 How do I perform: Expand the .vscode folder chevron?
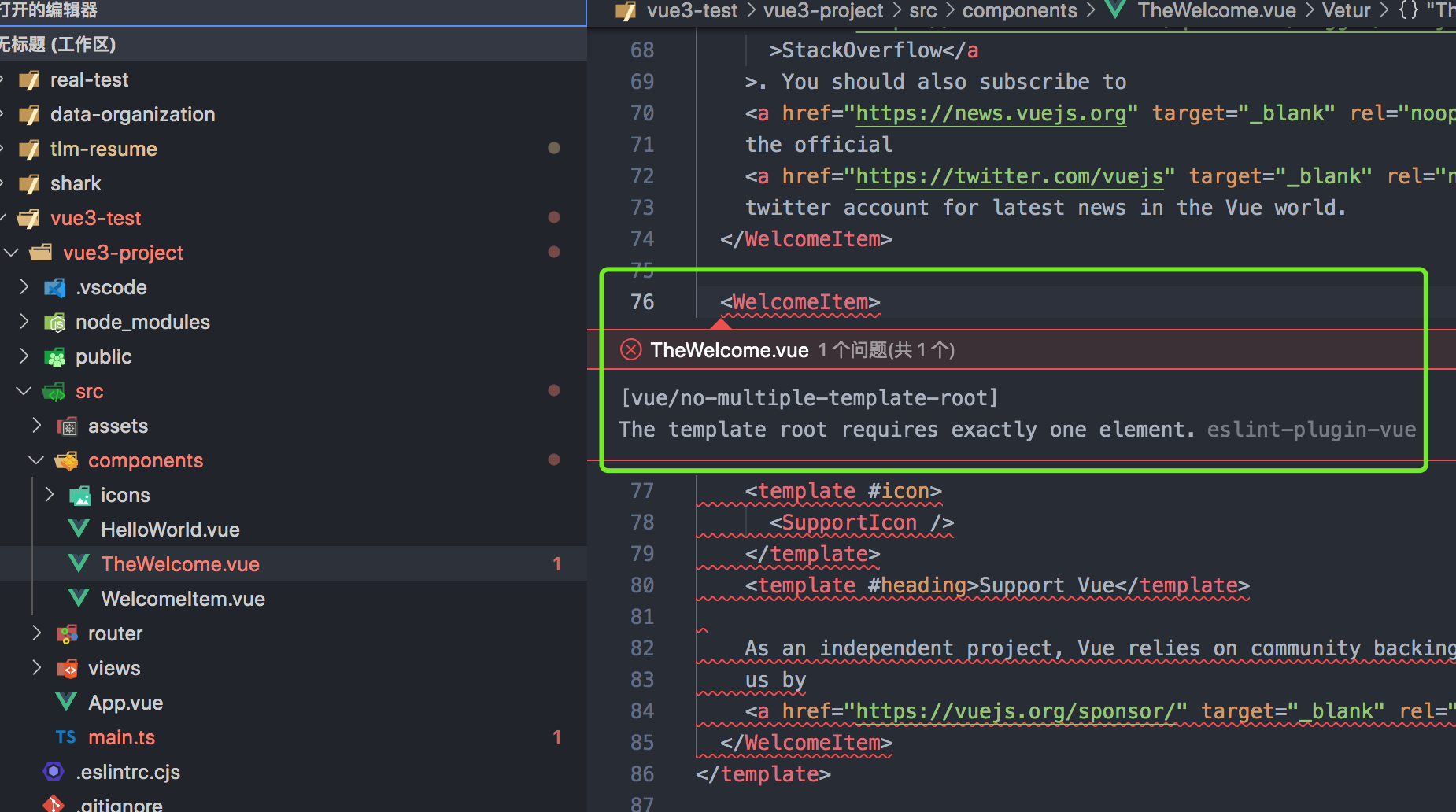click(x=24, y=287)
